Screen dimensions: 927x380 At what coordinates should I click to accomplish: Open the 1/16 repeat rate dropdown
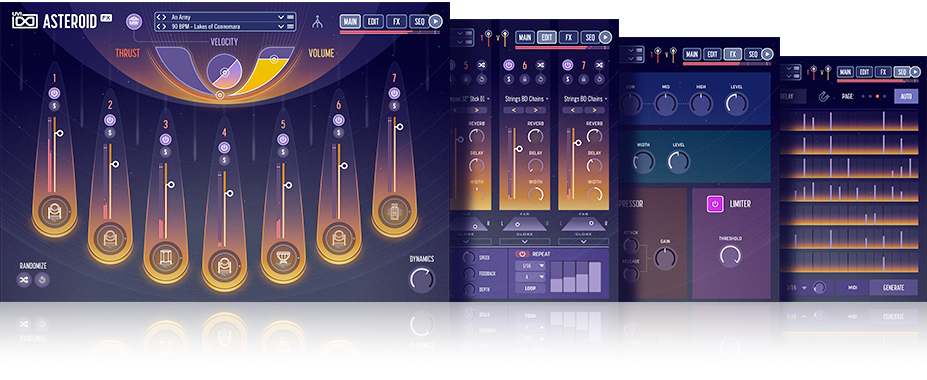(x=530, y=265)
